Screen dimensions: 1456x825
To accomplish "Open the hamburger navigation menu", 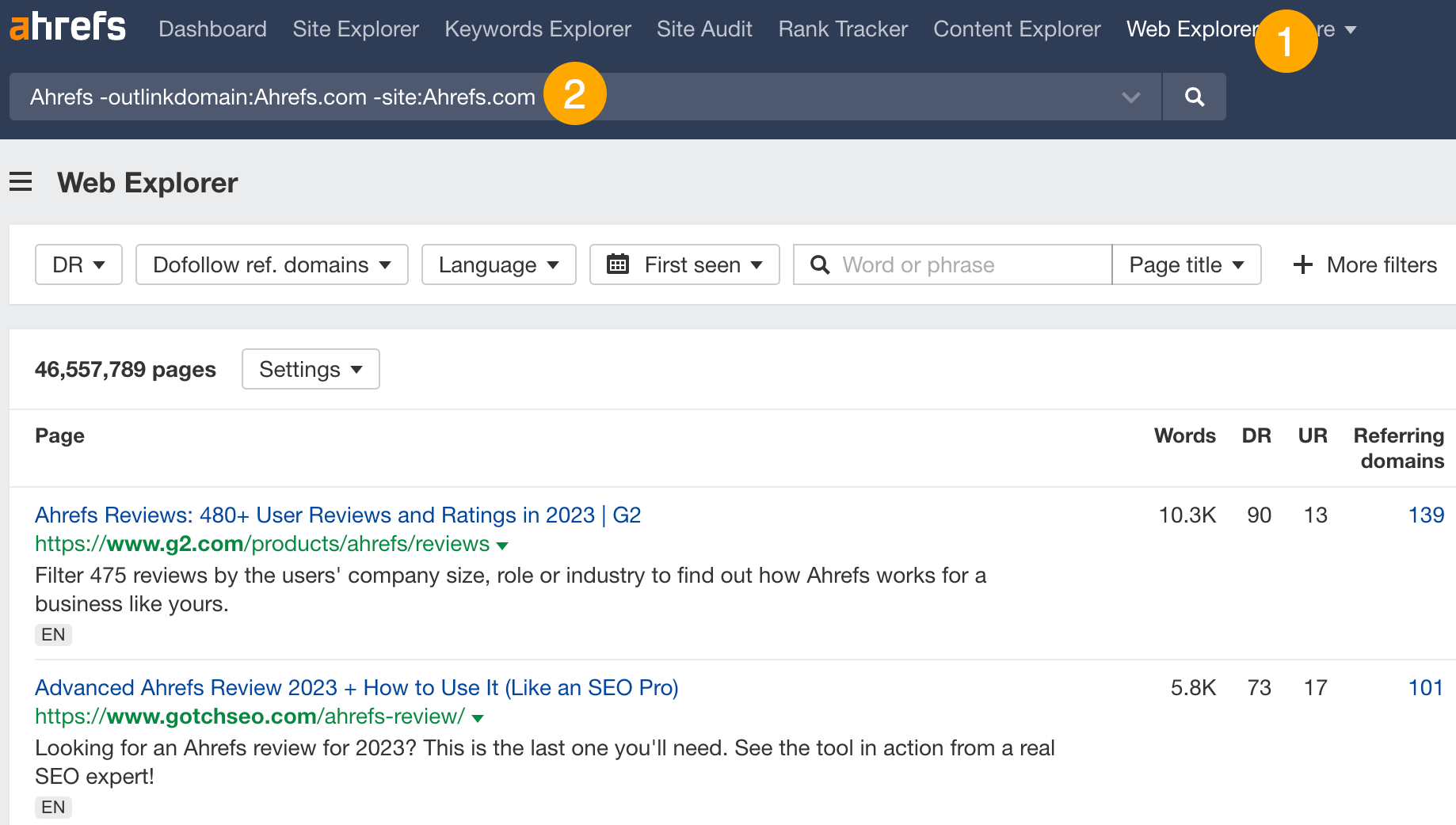I will (21, 181).
